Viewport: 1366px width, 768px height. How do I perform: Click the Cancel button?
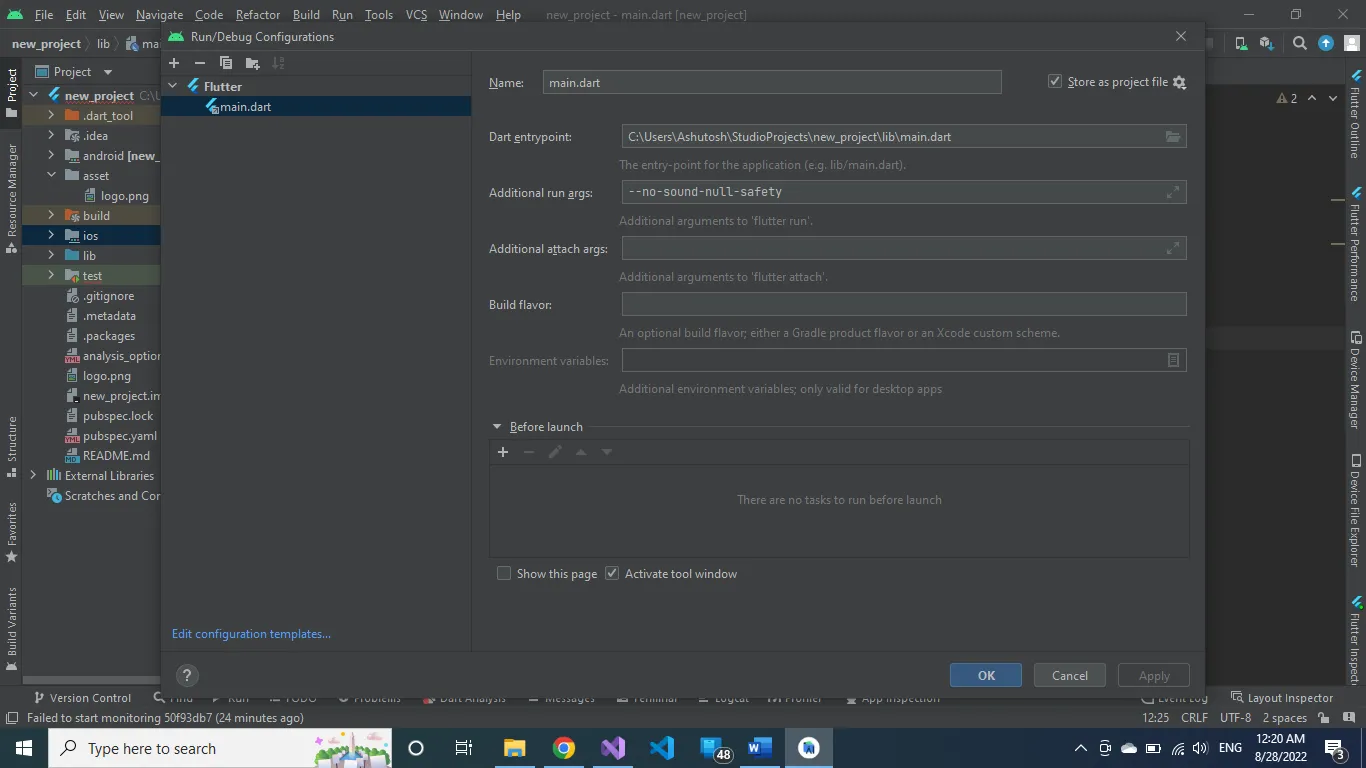click(1070, 676)
